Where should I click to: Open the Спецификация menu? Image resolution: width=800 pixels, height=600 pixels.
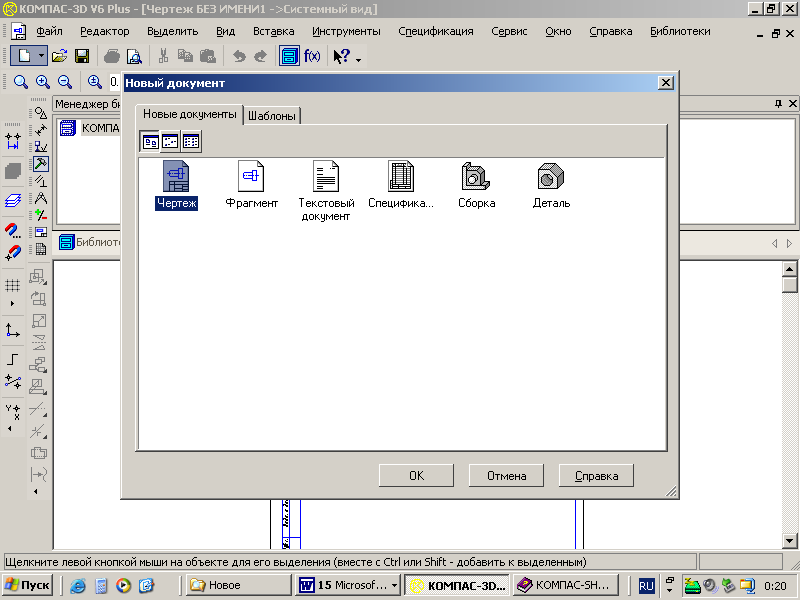(436, 32)
